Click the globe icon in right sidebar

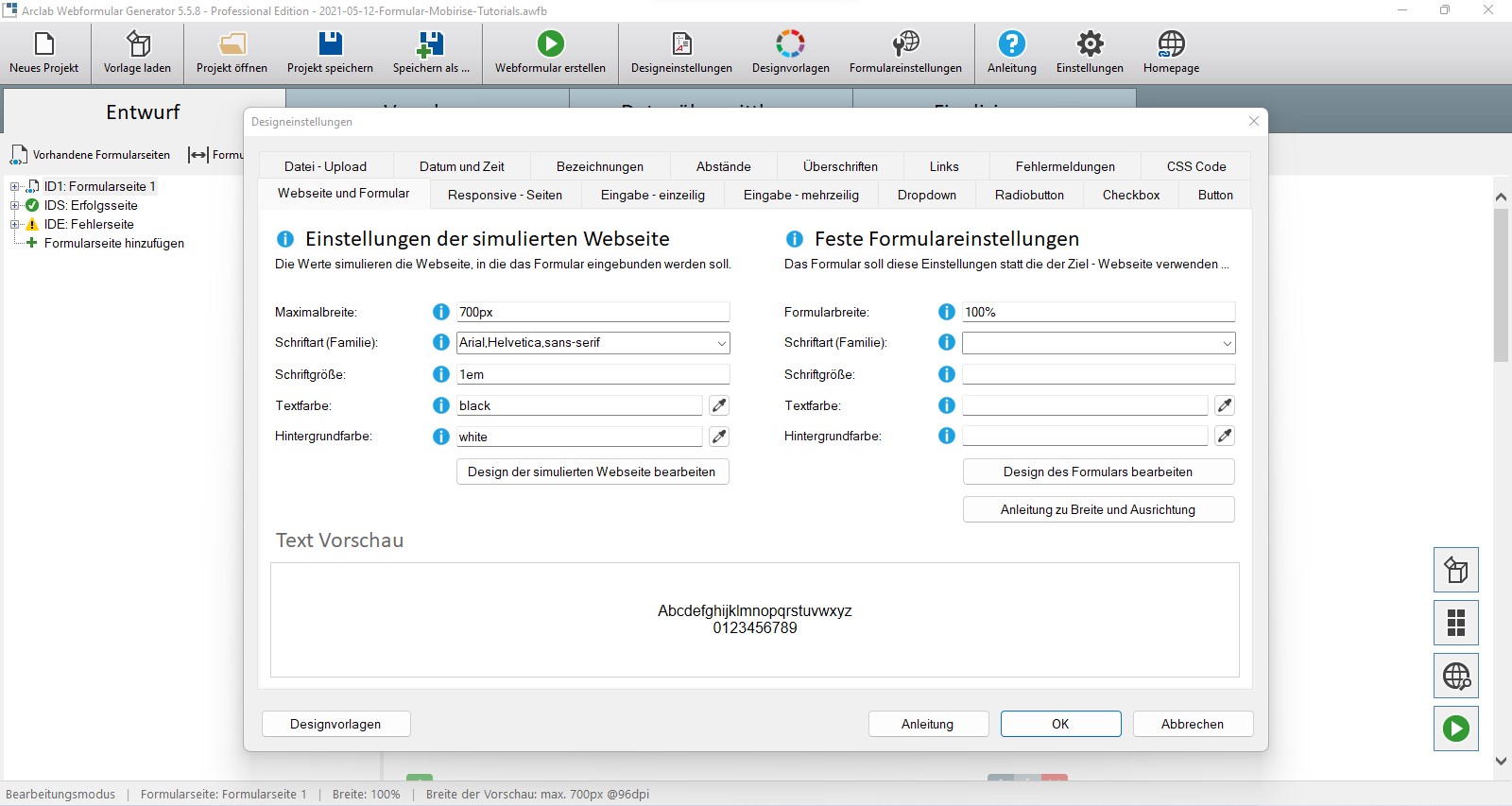pos(1455,676)
